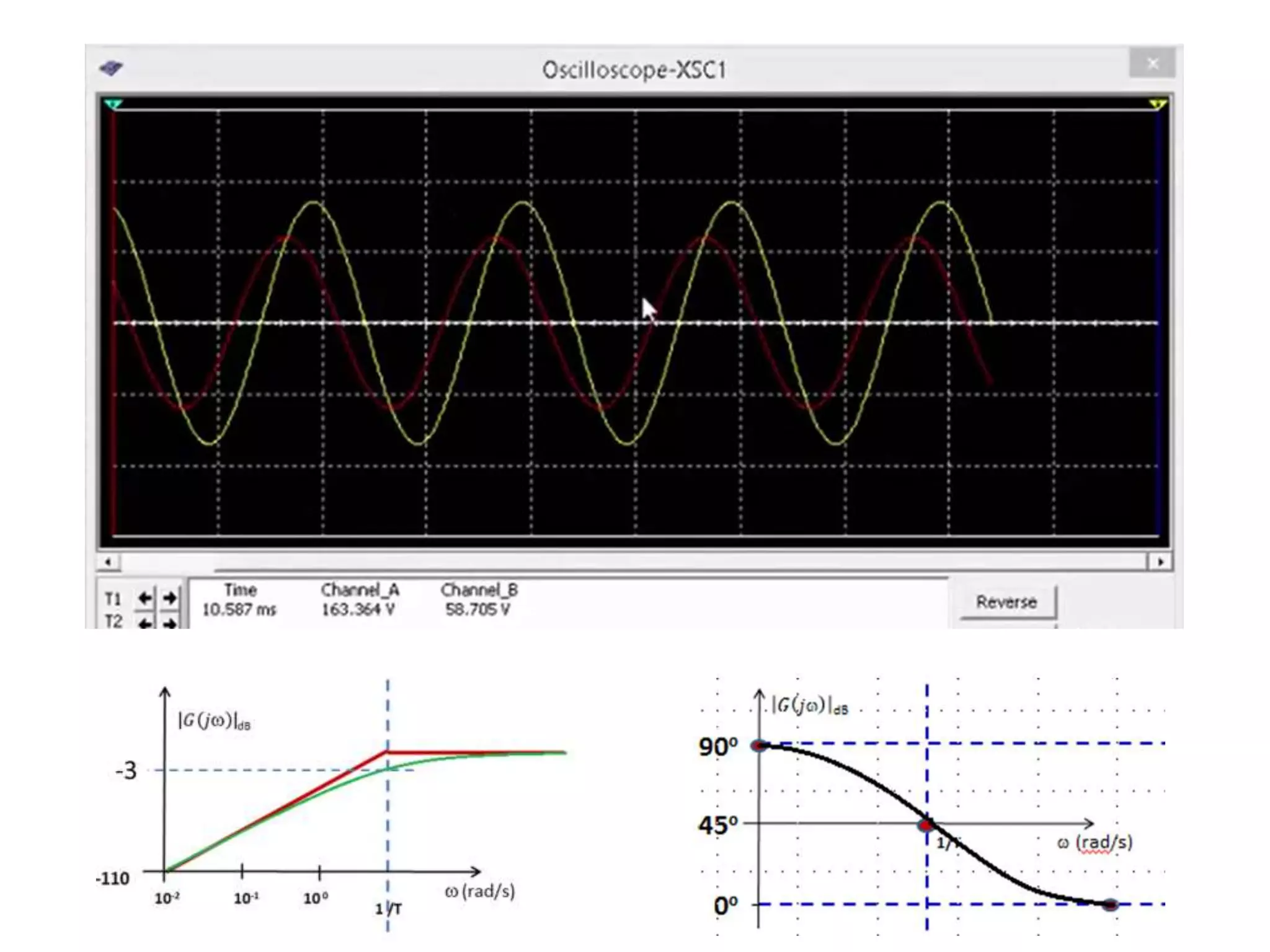The image size is (1270, 952).
Task: Move cursor T2 right with arrow button
Action: pos(169,622)
